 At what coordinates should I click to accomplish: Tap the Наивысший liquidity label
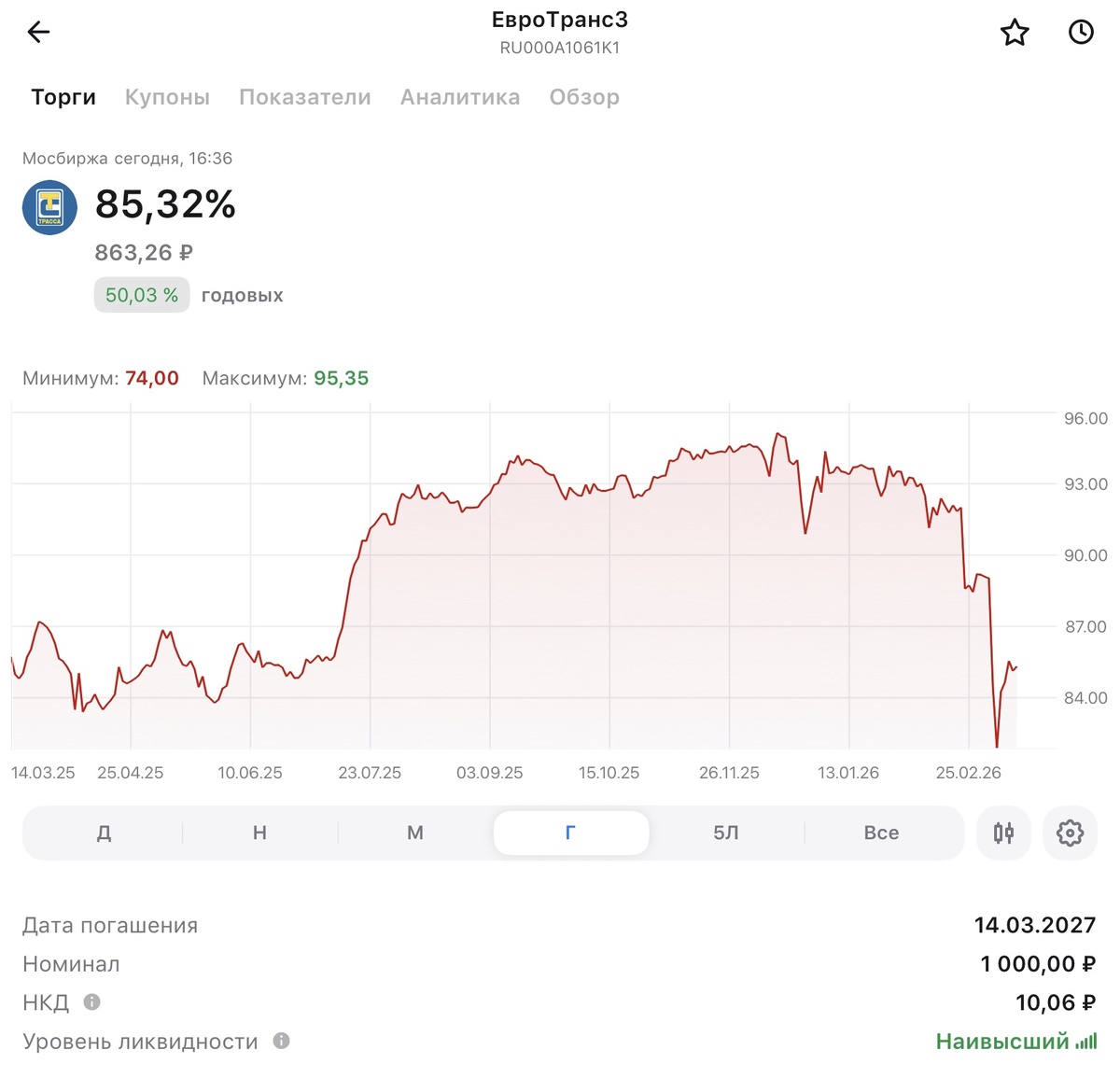1002,1042
